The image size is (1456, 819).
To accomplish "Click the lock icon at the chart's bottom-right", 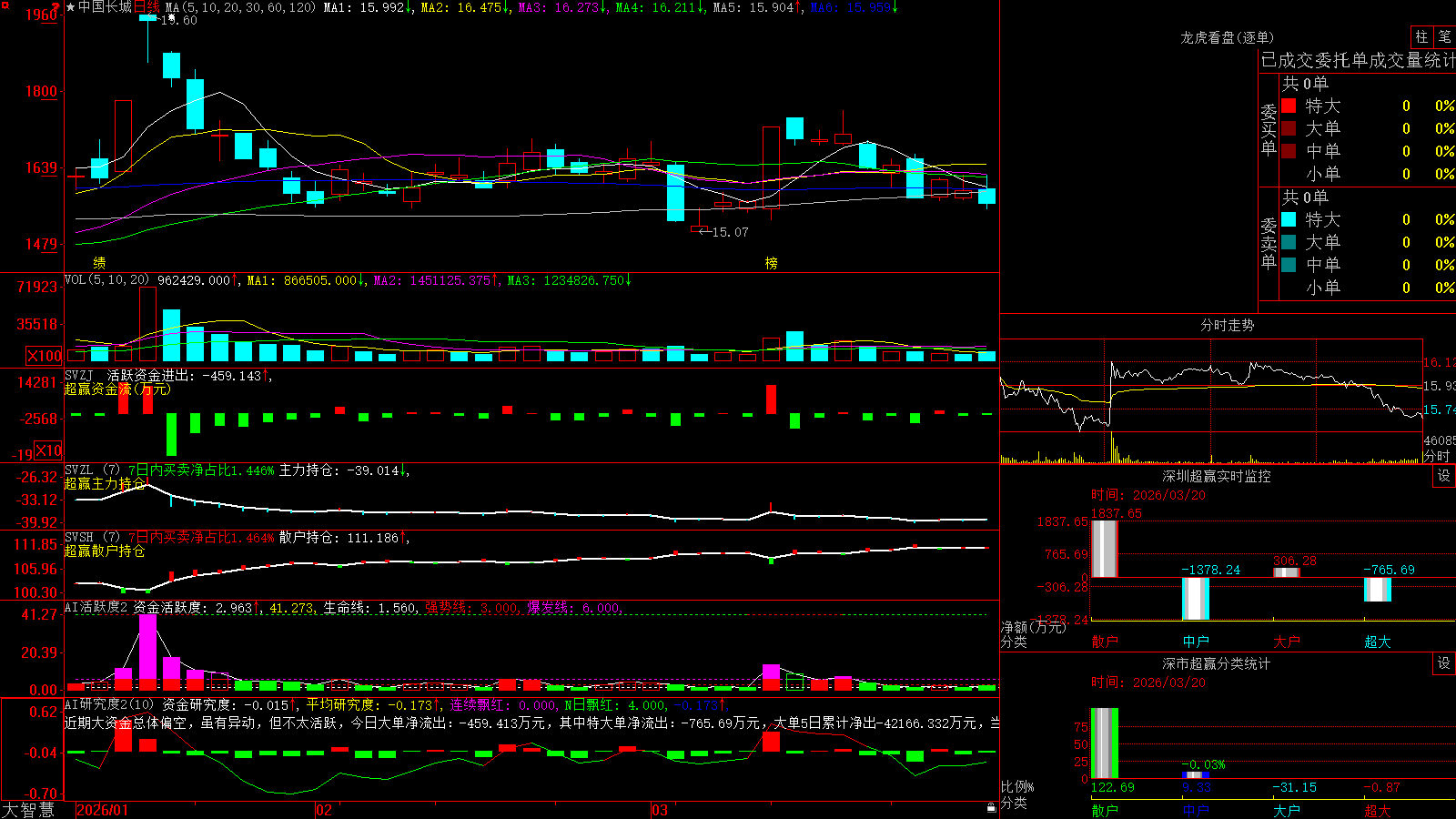I will 992,807.
